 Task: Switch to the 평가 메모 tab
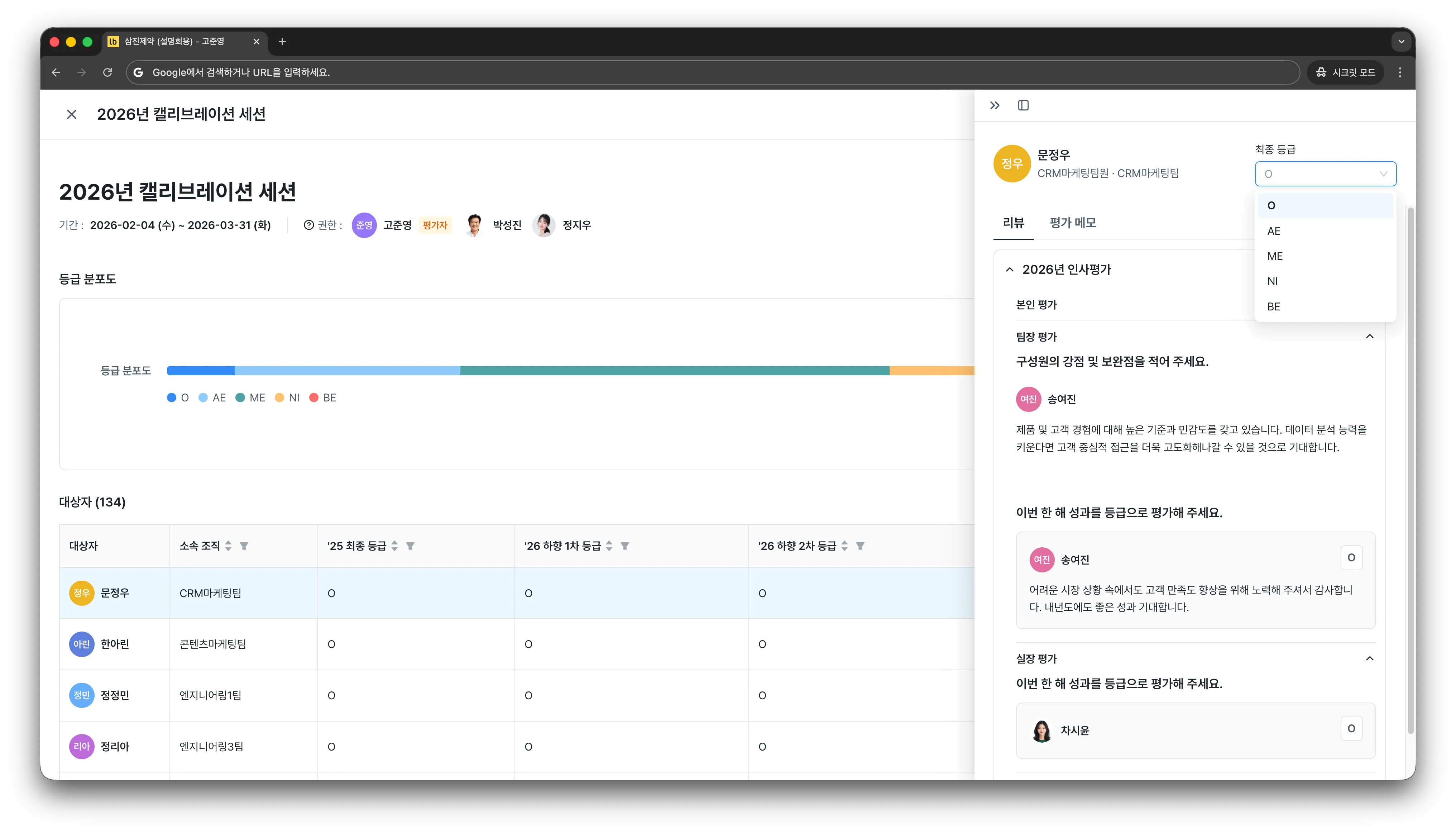1073,223
